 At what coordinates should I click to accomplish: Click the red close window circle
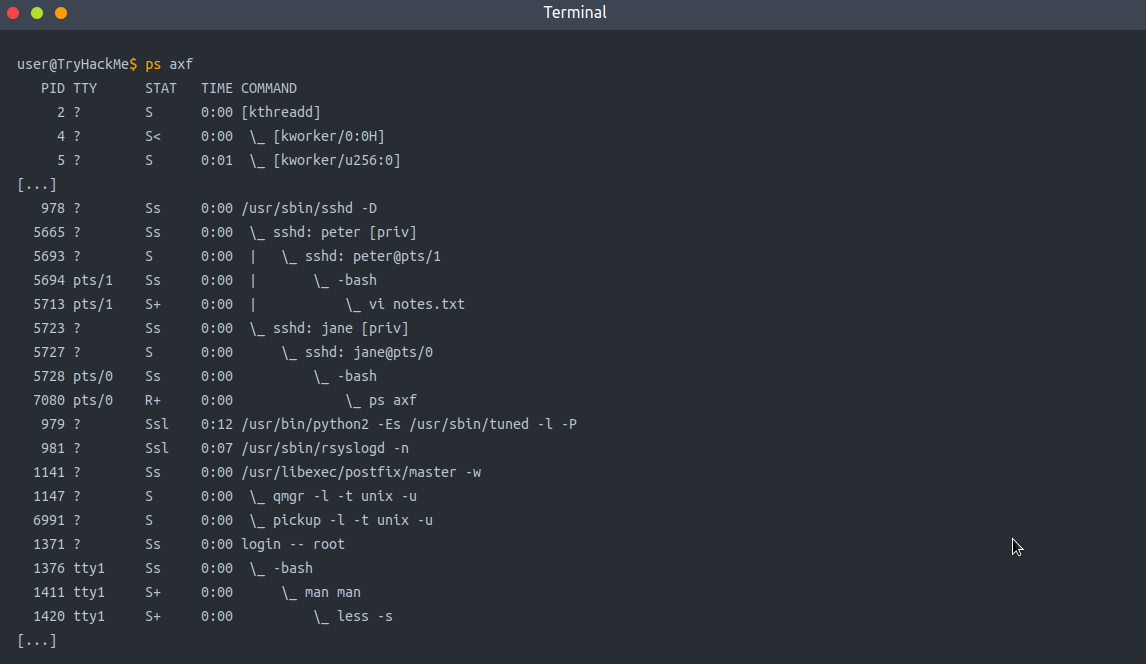(x=13, y=14)
